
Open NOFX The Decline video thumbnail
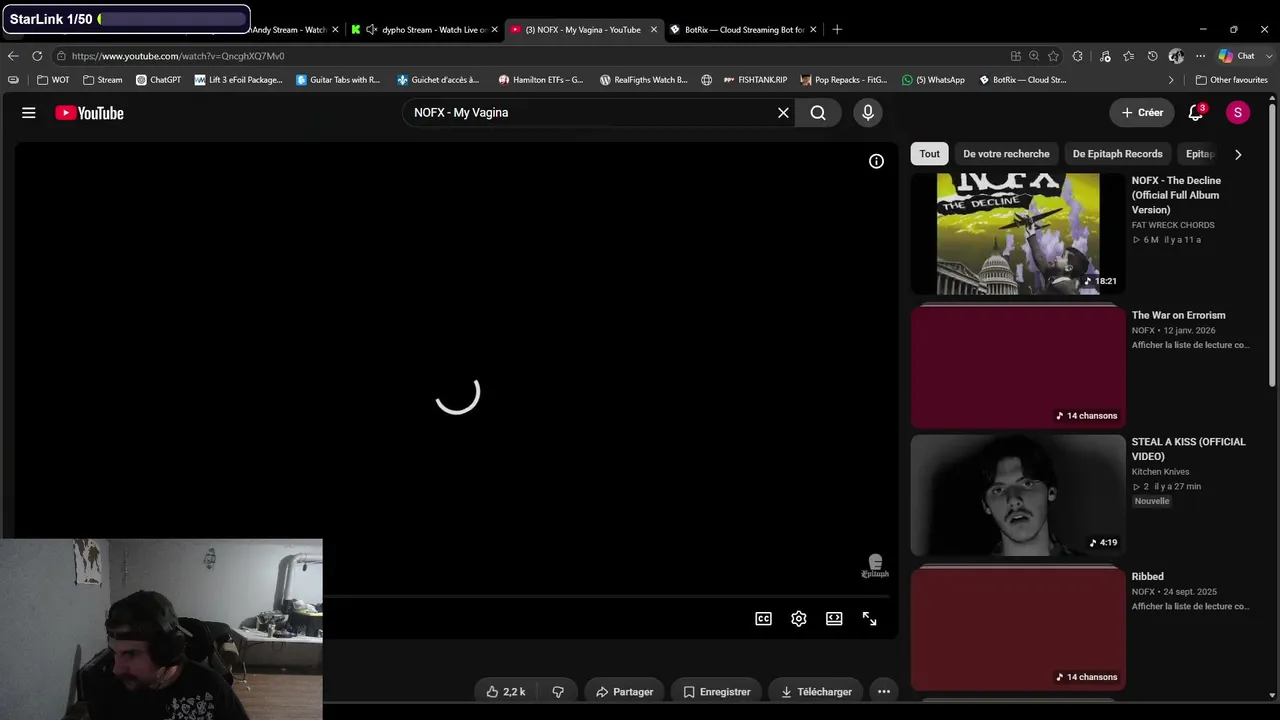pos(1018,234)
